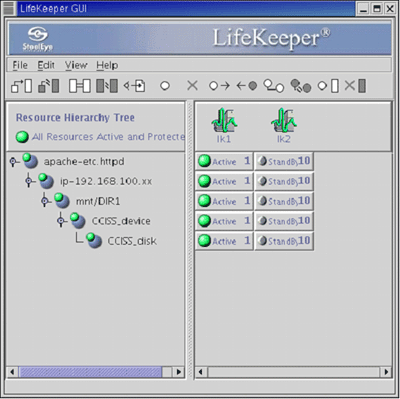Click the window menu icon in the title bar
The height and width of the screenshot is (399, 400).
tap(9, 8)
